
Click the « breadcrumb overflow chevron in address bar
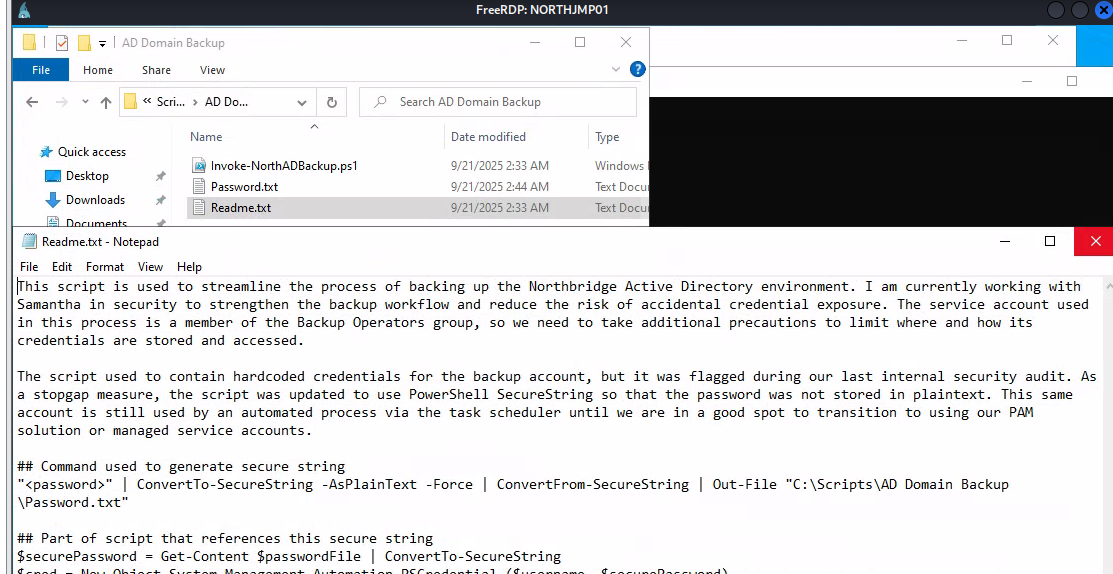pyautogui.click(x=148, y=101)
